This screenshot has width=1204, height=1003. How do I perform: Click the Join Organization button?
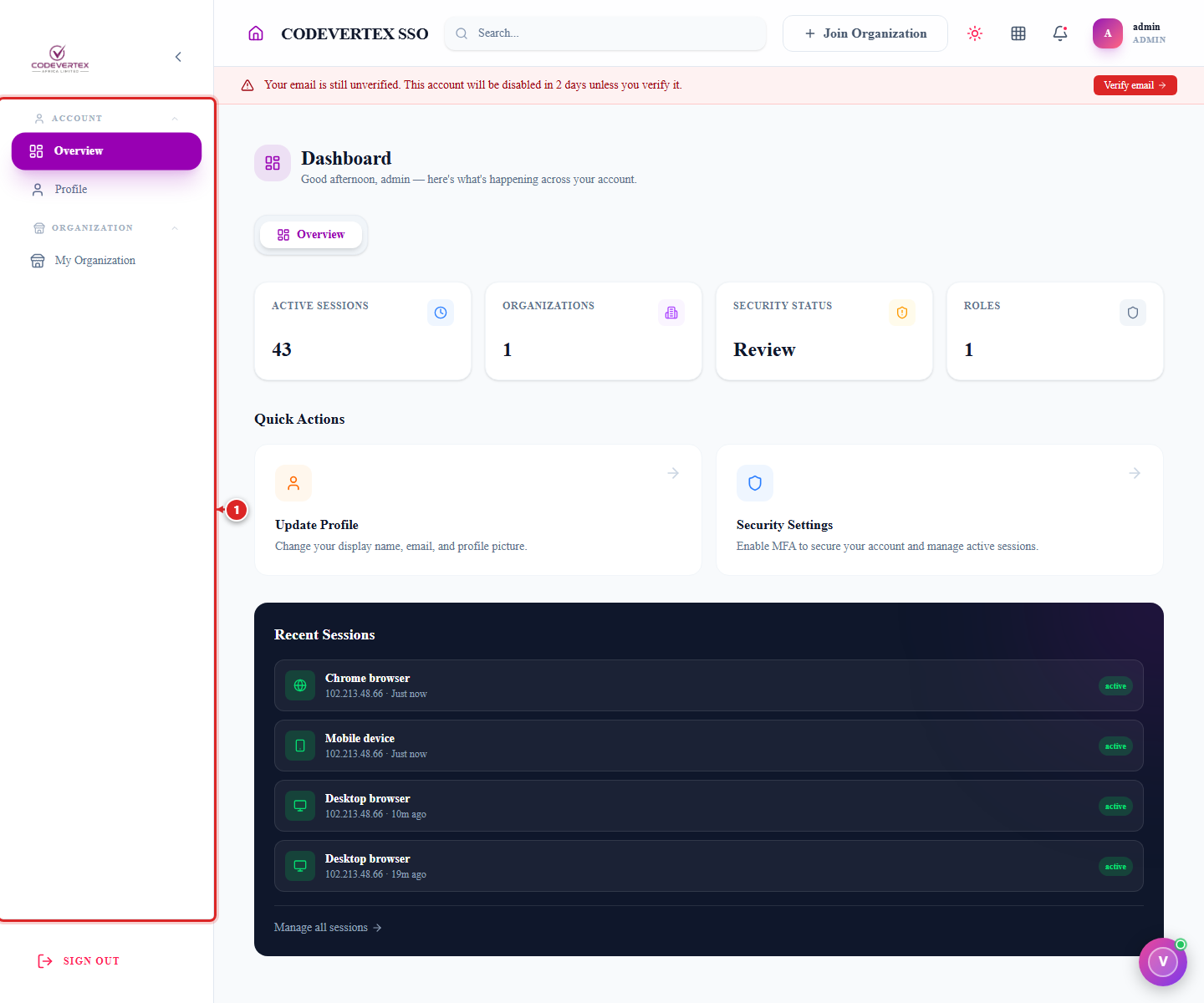pyautogui.click(x=865, y=33)
